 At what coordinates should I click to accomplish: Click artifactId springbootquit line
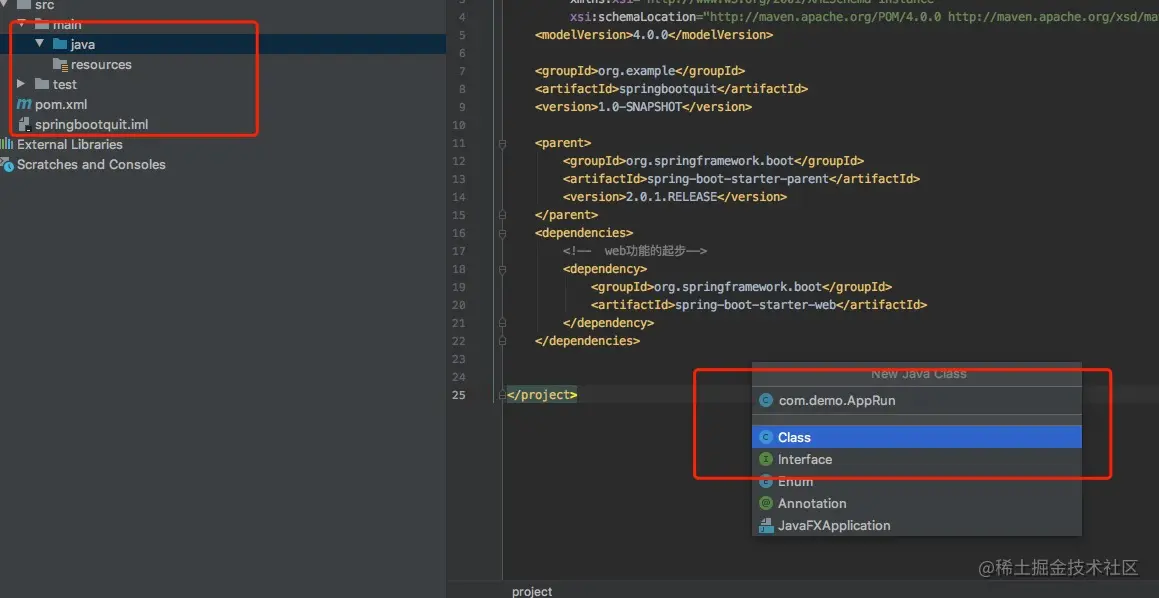point(671,89)
